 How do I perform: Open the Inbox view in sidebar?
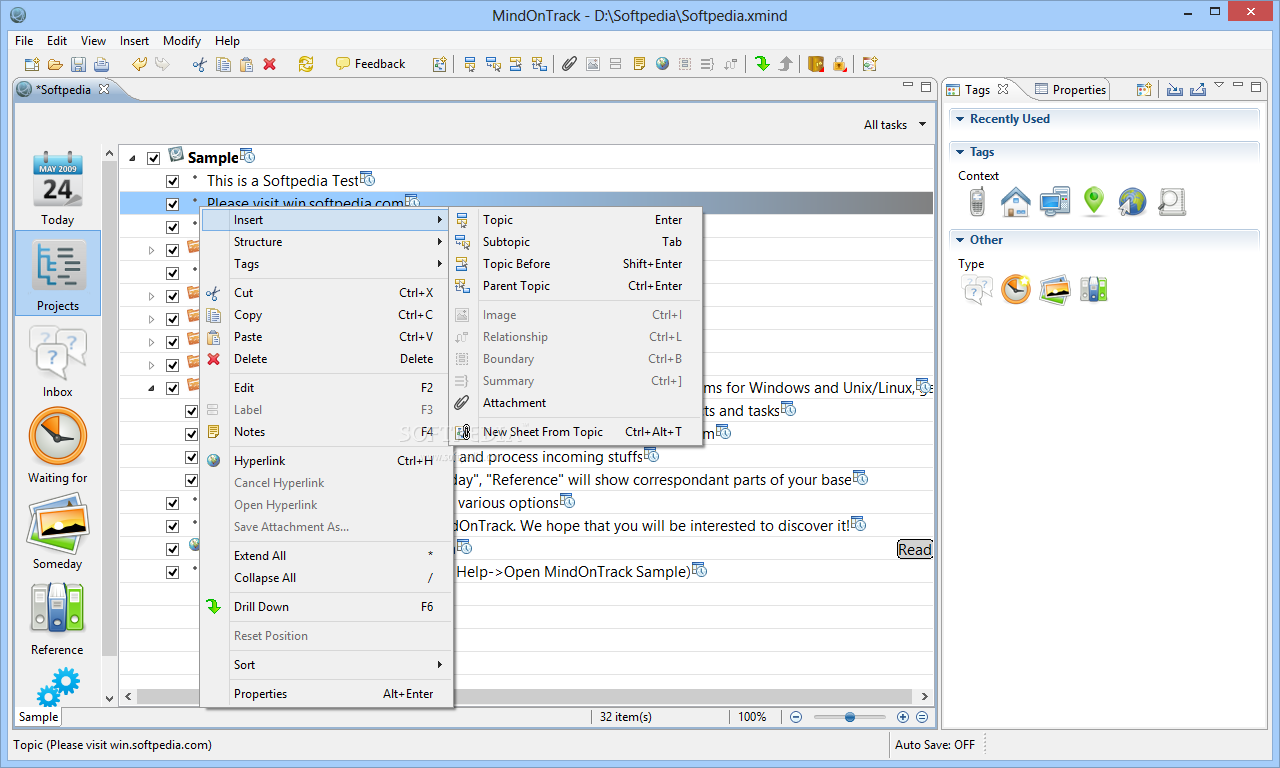click(x=57, y=360)
